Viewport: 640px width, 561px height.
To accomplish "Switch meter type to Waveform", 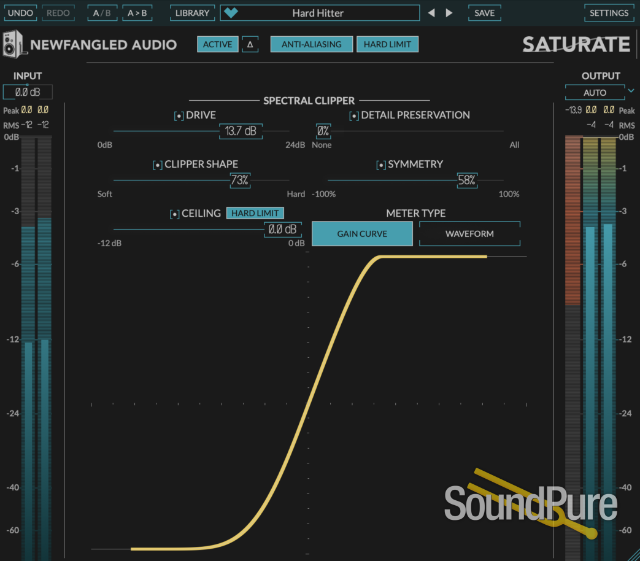I will (x=469, y=234).
